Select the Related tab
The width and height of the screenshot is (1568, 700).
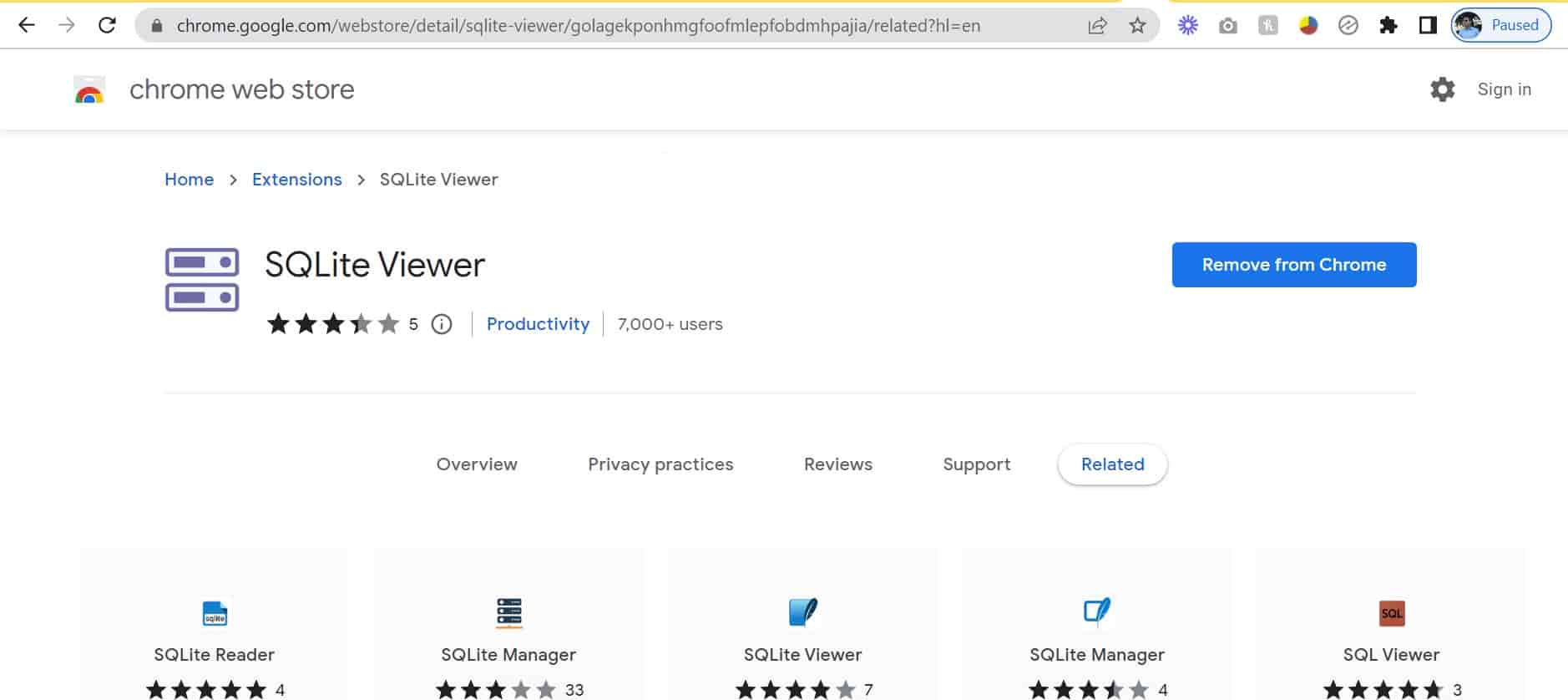coord(1112,464)
